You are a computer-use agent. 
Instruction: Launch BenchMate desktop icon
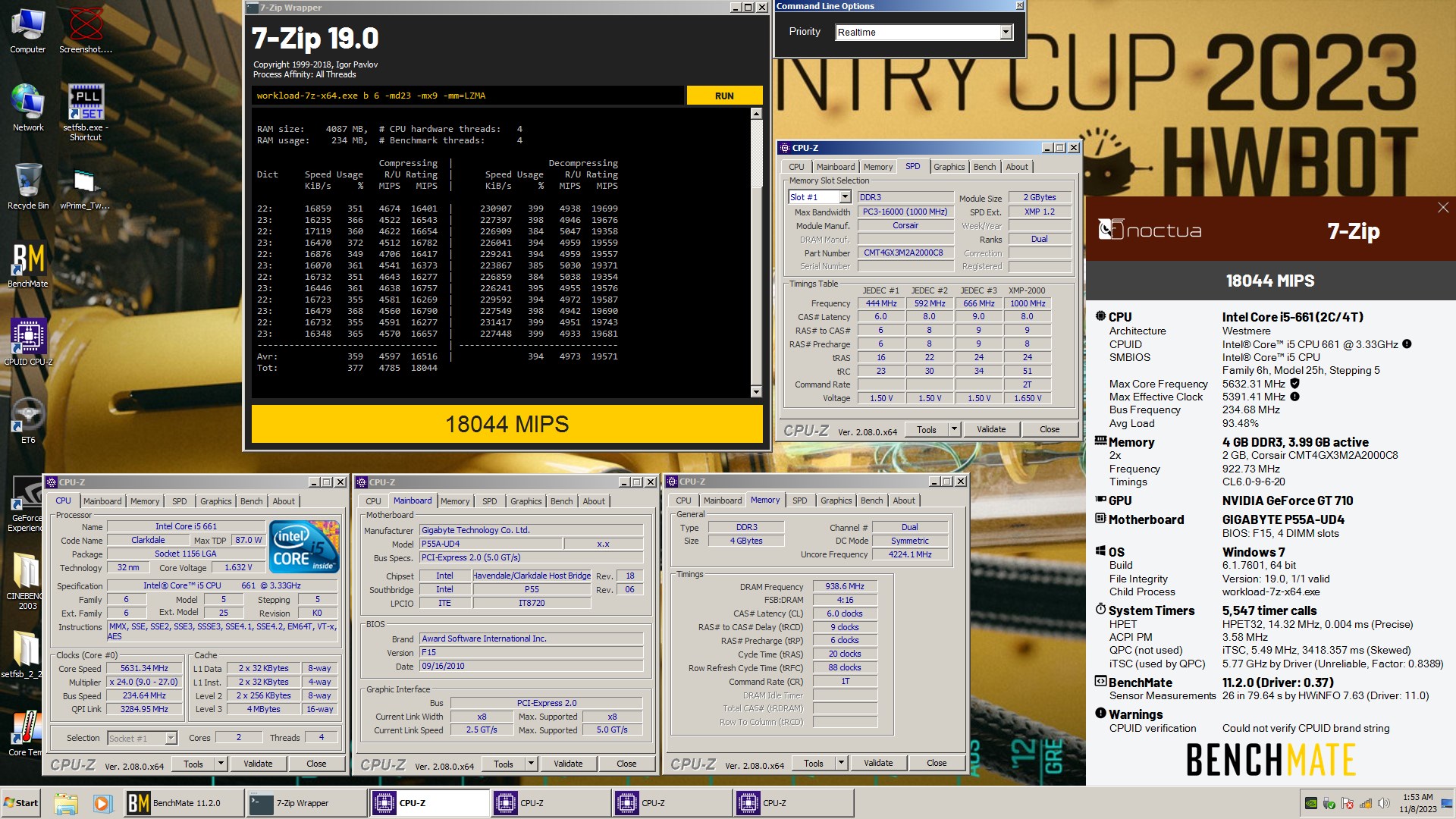tap(27, 265)
